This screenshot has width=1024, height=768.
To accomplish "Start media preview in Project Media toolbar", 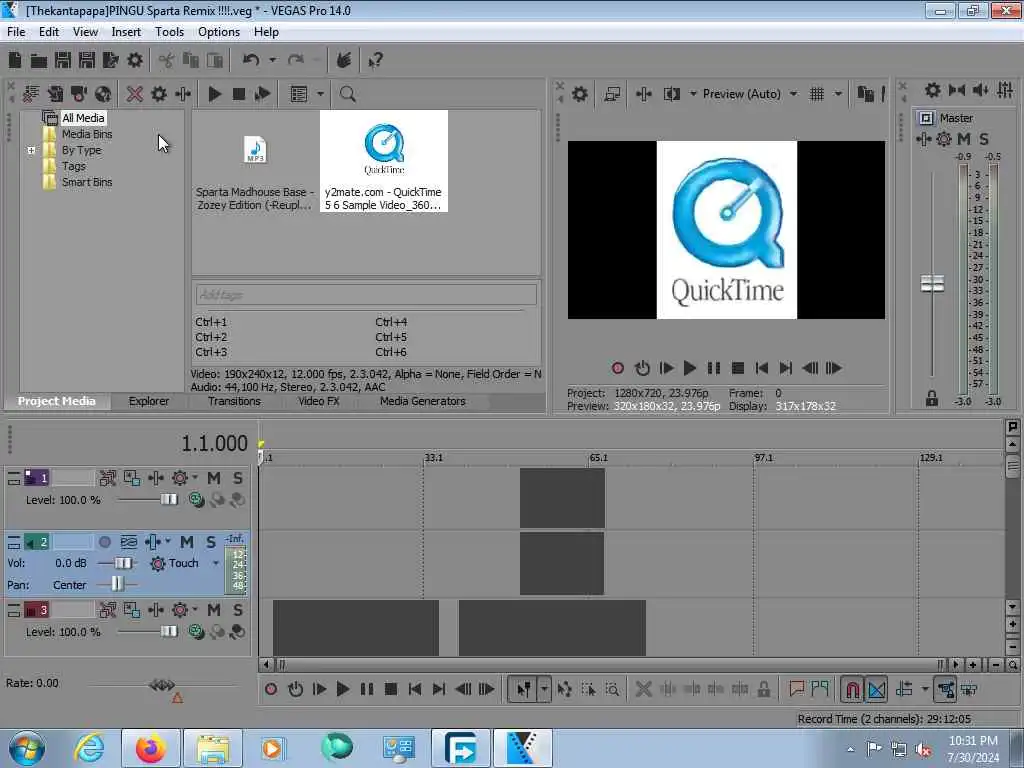I will 214,94.
